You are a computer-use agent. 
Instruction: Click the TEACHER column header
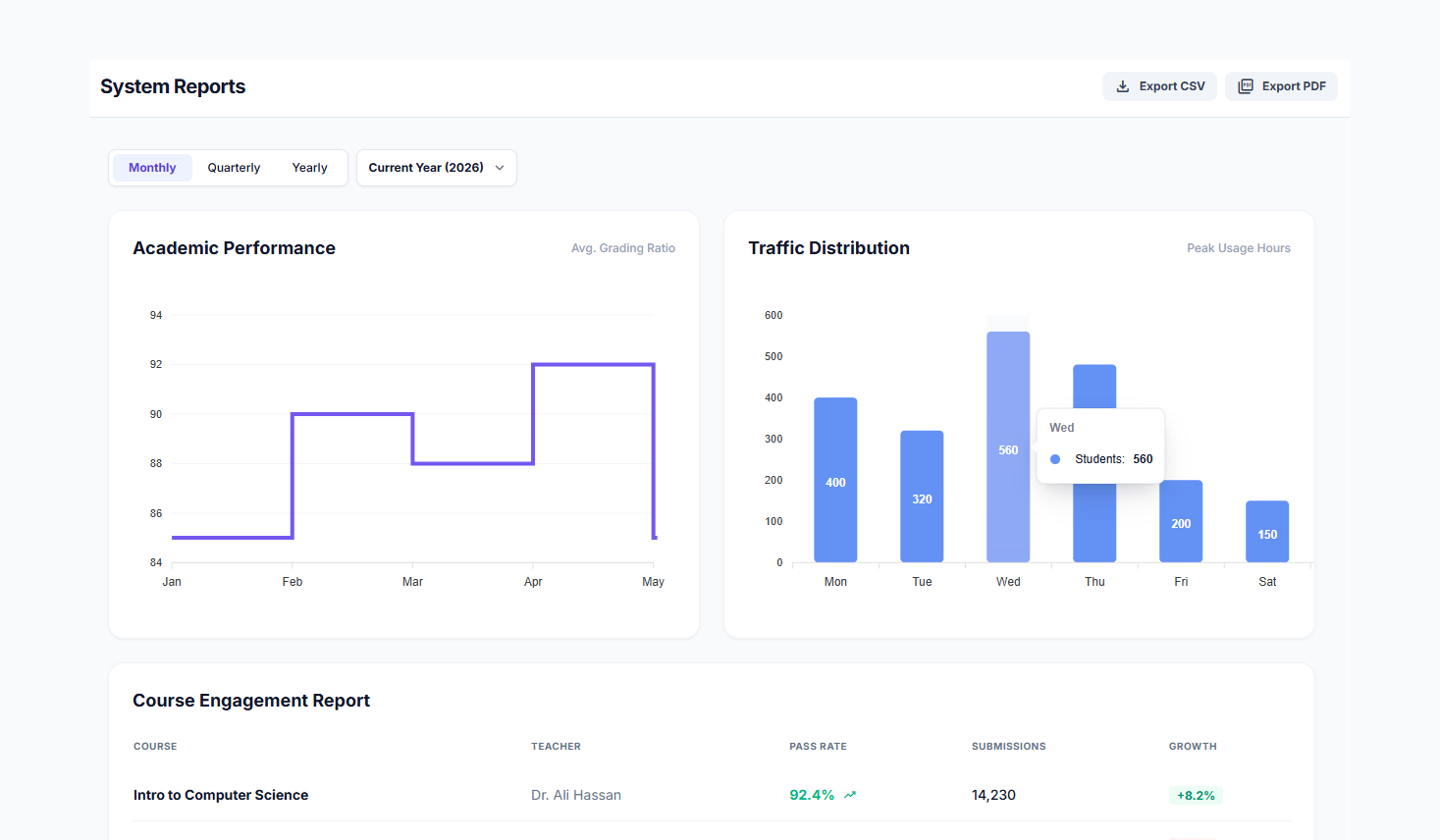[x=556, y=747]
